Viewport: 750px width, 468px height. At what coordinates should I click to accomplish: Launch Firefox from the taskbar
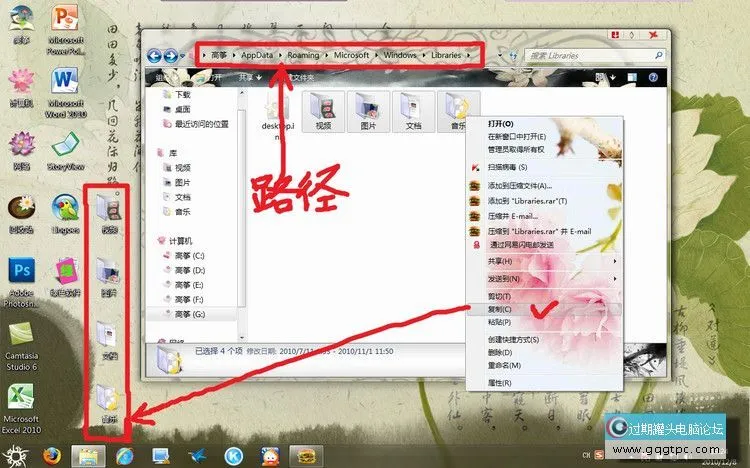point(52,456)
